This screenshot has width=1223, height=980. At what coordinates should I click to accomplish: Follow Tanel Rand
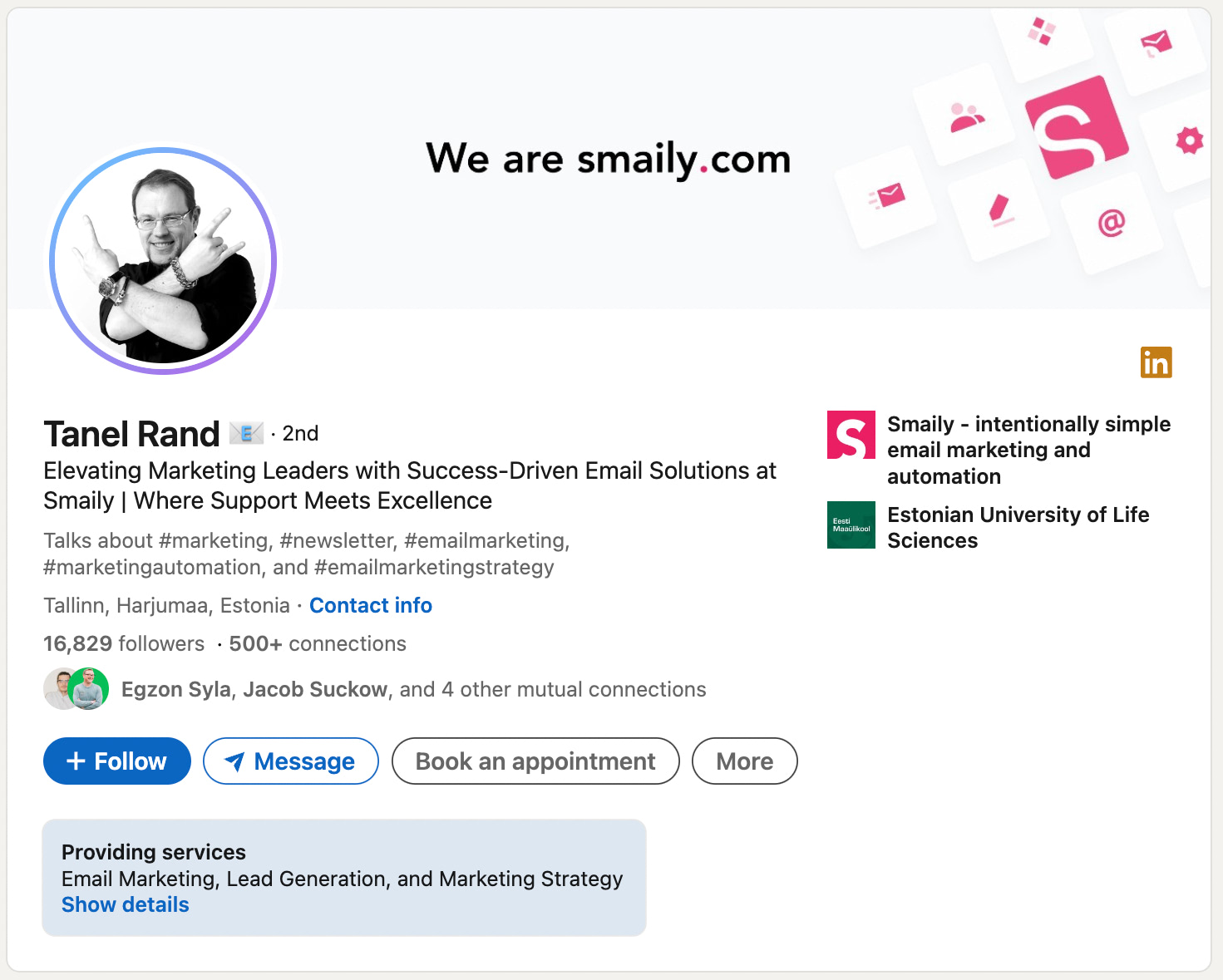[117, 761]
